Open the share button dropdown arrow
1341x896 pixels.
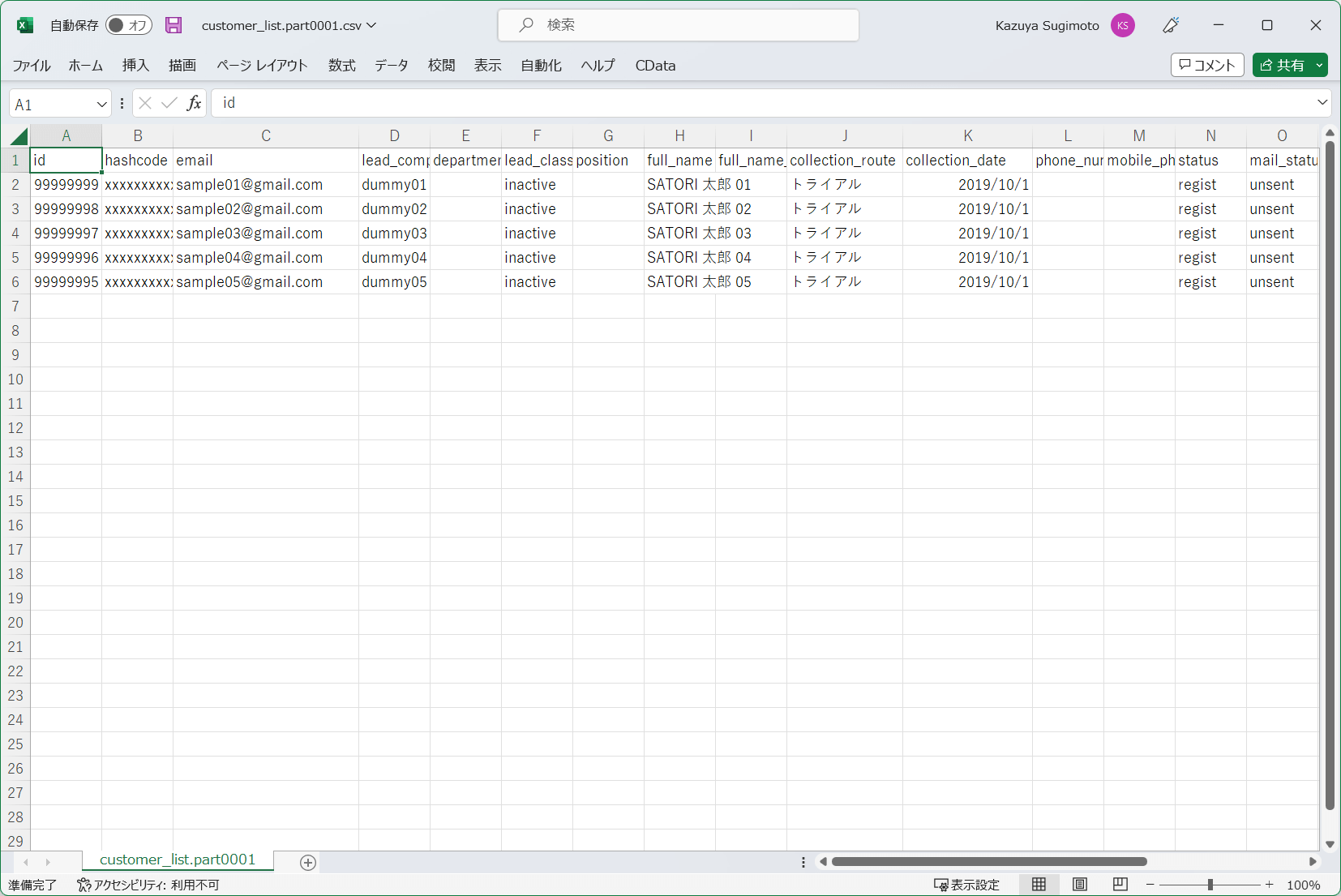click(x=1319, y=65)
